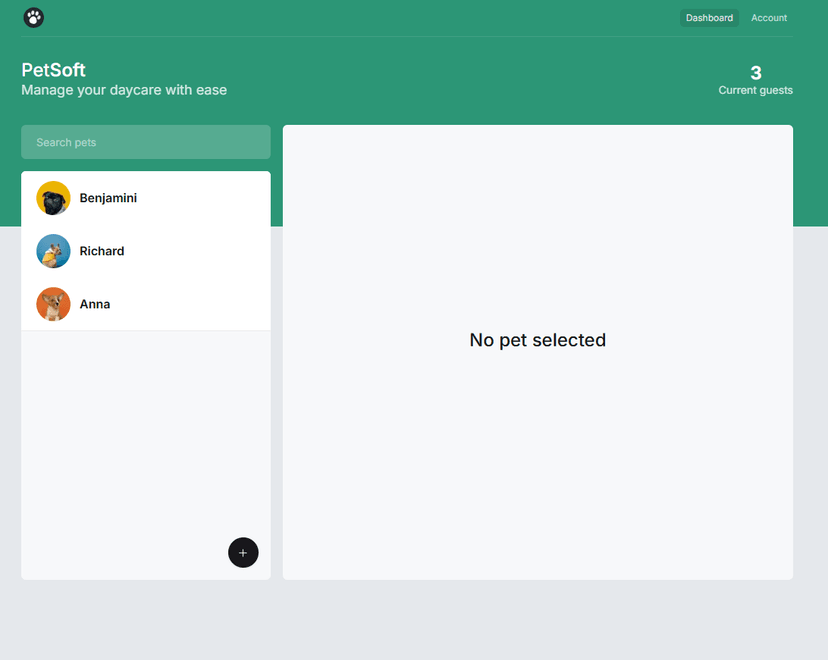The image size is (828, 660).
Task: Click Anna's orange avatar picture
Action: click(53, 304)
